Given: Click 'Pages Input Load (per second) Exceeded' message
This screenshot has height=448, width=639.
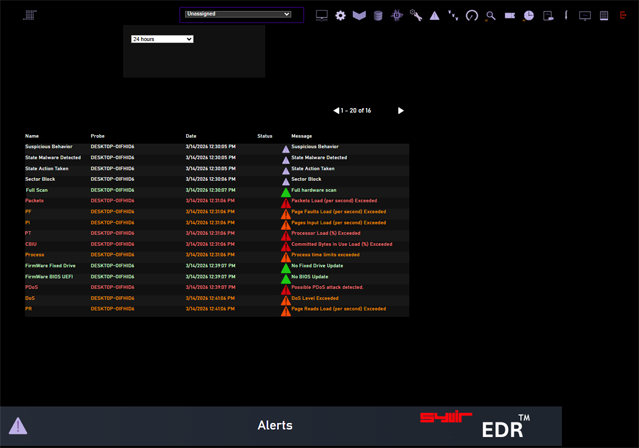Looking at the screenshot, I should point(339,223).
